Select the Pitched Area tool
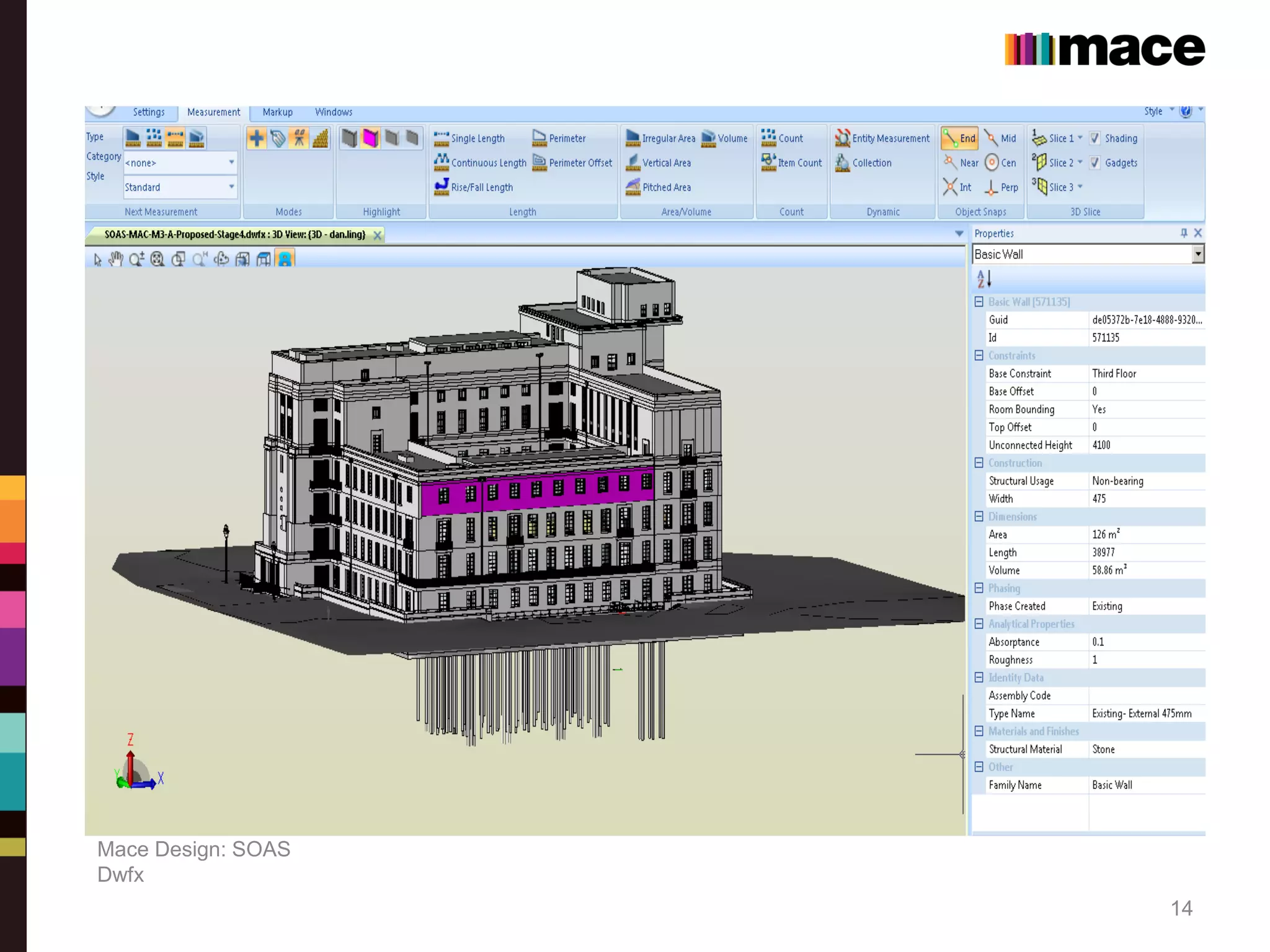The image size is (1270, 952). coord(658,187)
